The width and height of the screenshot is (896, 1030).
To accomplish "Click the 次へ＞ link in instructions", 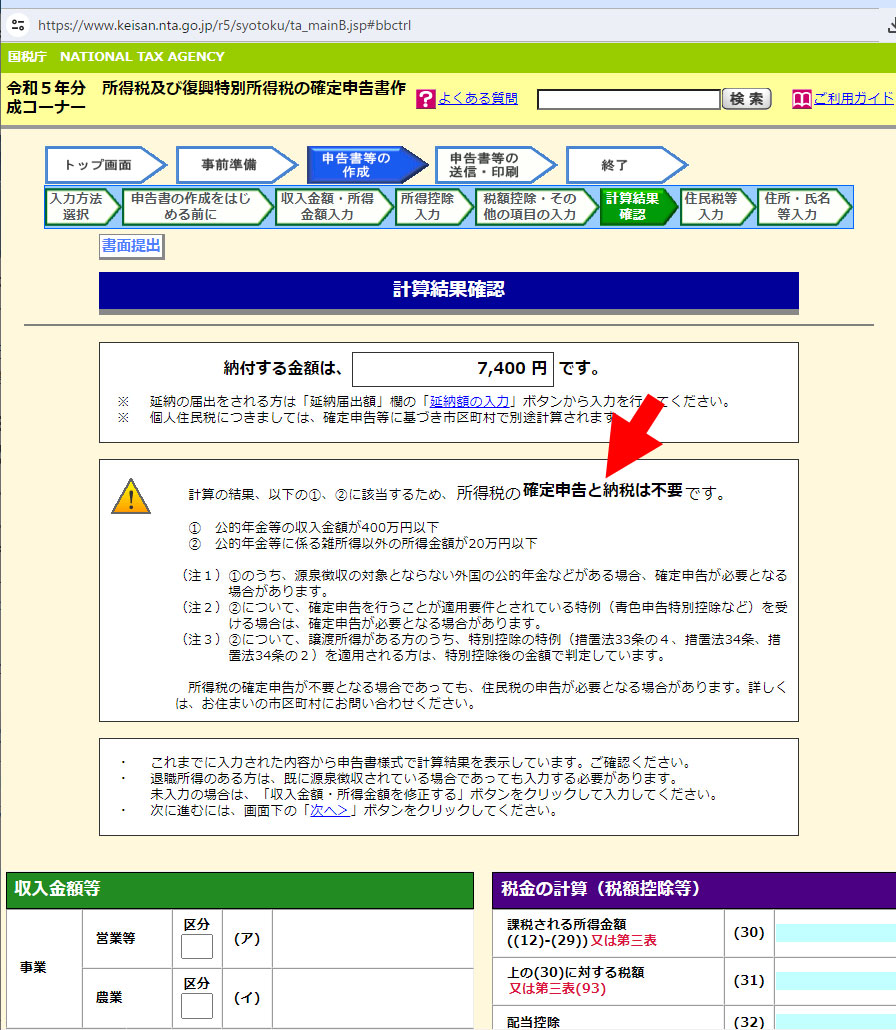I will point(329,810).
